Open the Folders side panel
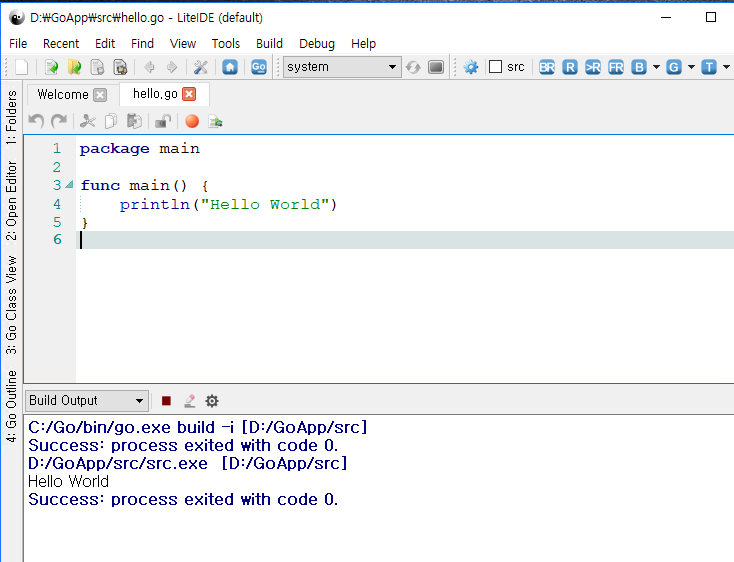 click(x=11, y=119)
